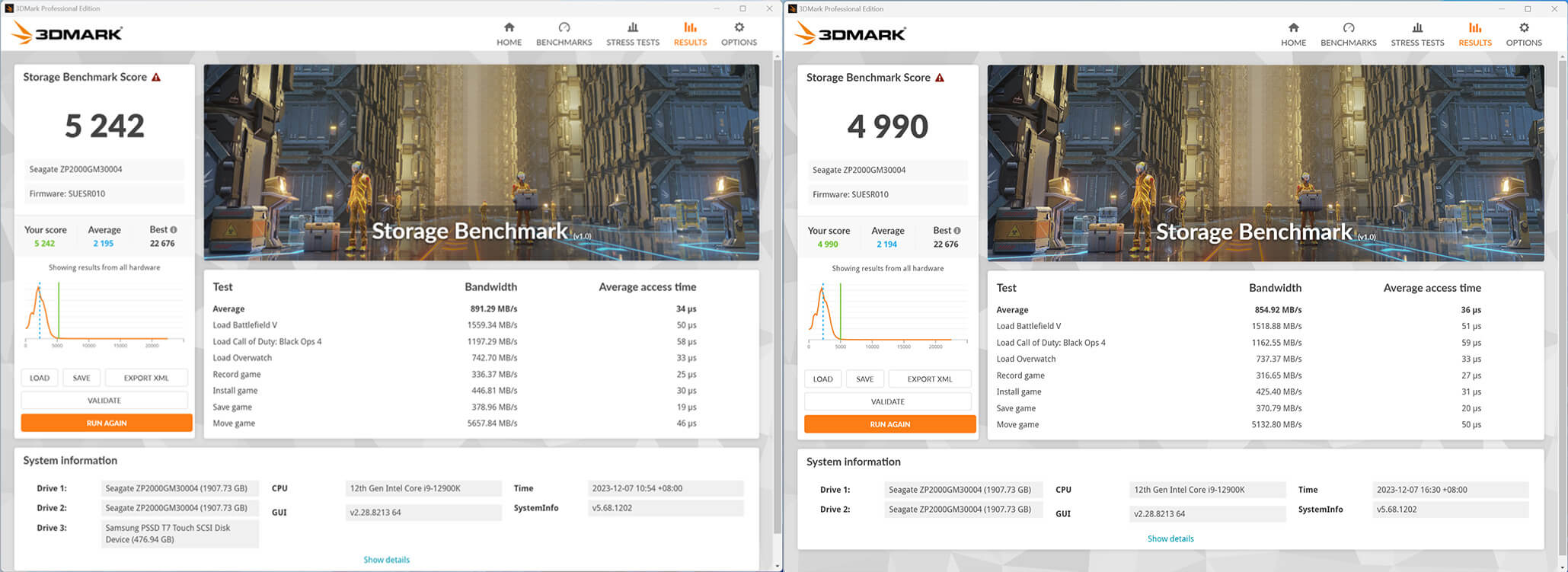Click Average bandwidth 854.92 MB/s
Screen dimensions: 1568x572
pyautogui.click(x=1278, y=310)
